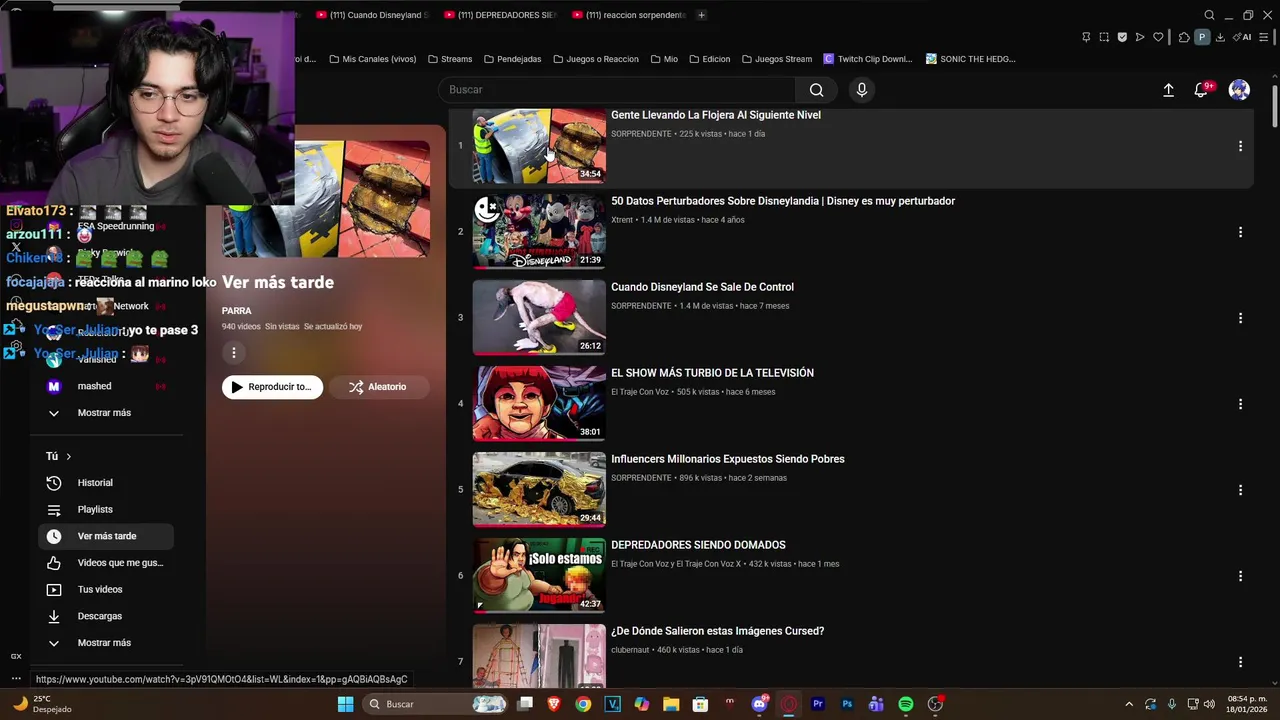Show hidden system tray icons chevron
Screen dimensions: 1280x720
[x=1129, y=704]
